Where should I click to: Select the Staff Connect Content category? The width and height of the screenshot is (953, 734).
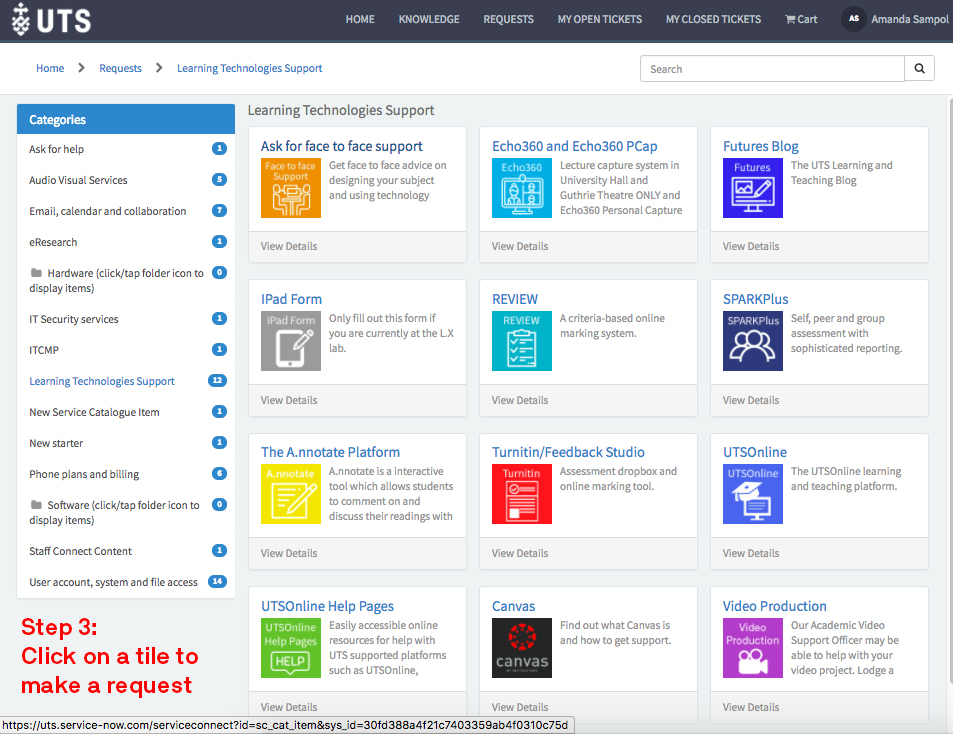pos(80,551)
